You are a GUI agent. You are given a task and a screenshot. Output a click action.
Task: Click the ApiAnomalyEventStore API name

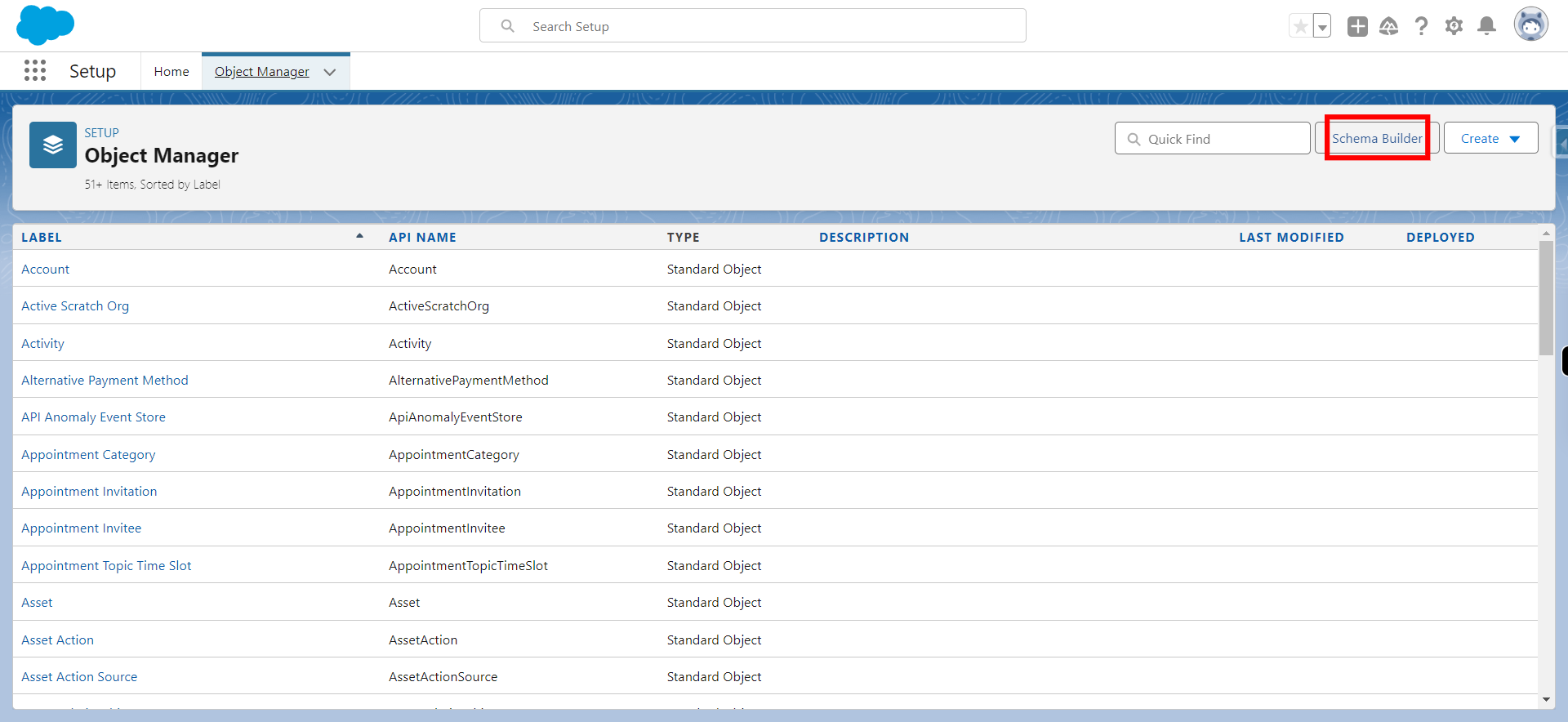tap(455, 417)
